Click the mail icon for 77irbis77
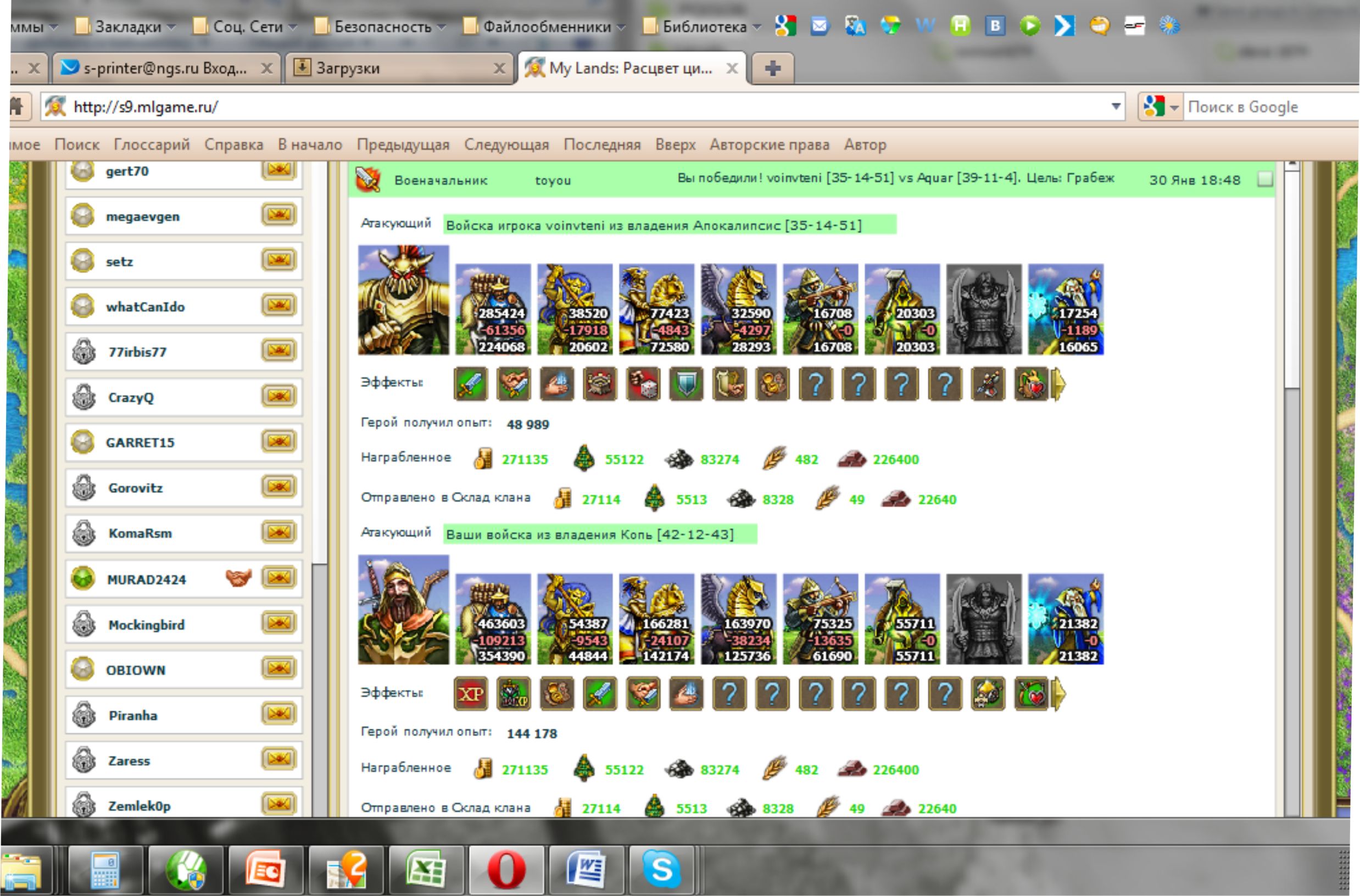Image resolution: width=1360 pixels, height=896 pixels. [x=279, y=351]
